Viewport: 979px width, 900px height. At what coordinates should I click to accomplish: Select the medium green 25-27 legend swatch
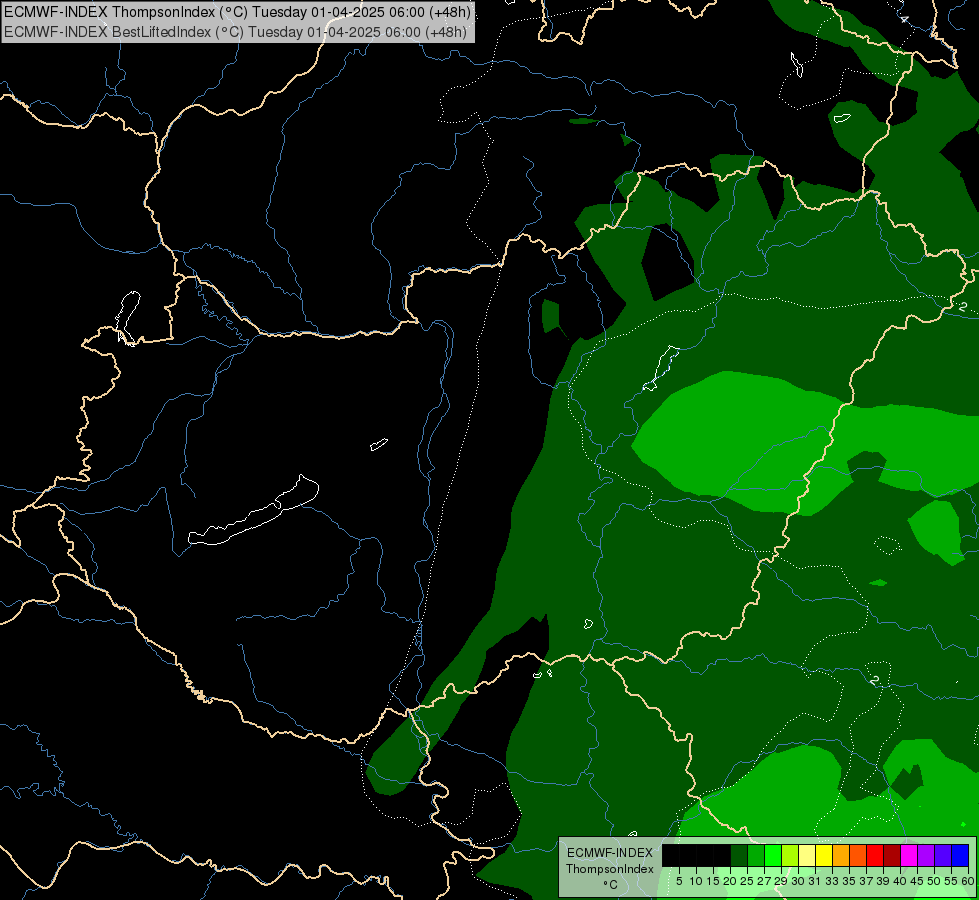click(756, 855)
